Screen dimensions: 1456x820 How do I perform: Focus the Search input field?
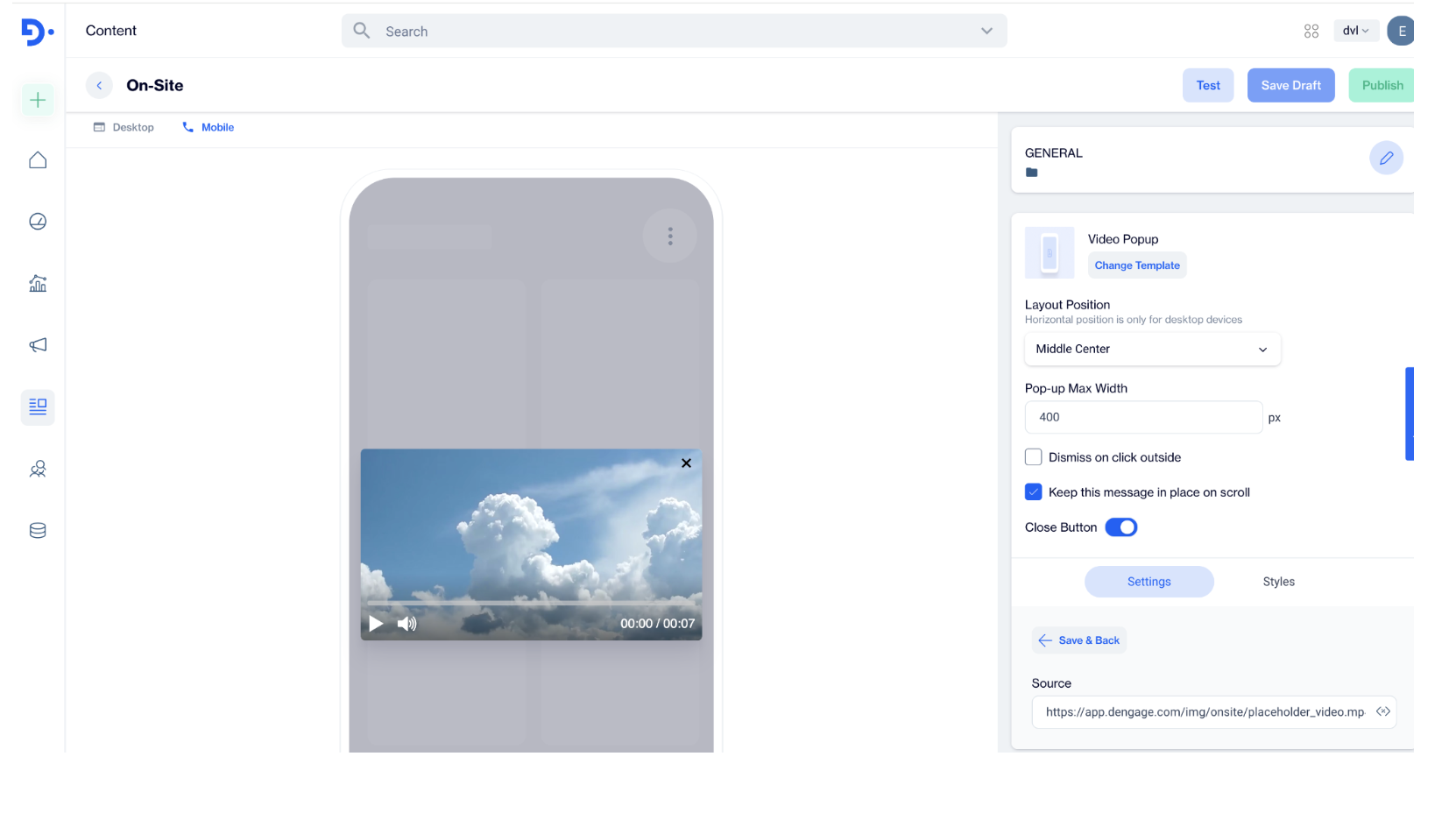point(675,31)
